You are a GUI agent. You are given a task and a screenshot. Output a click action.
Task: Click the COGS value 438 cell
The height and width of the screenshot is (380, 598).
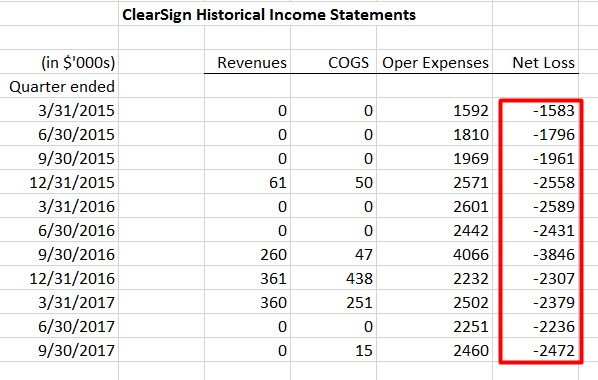[x=334, y=278]
